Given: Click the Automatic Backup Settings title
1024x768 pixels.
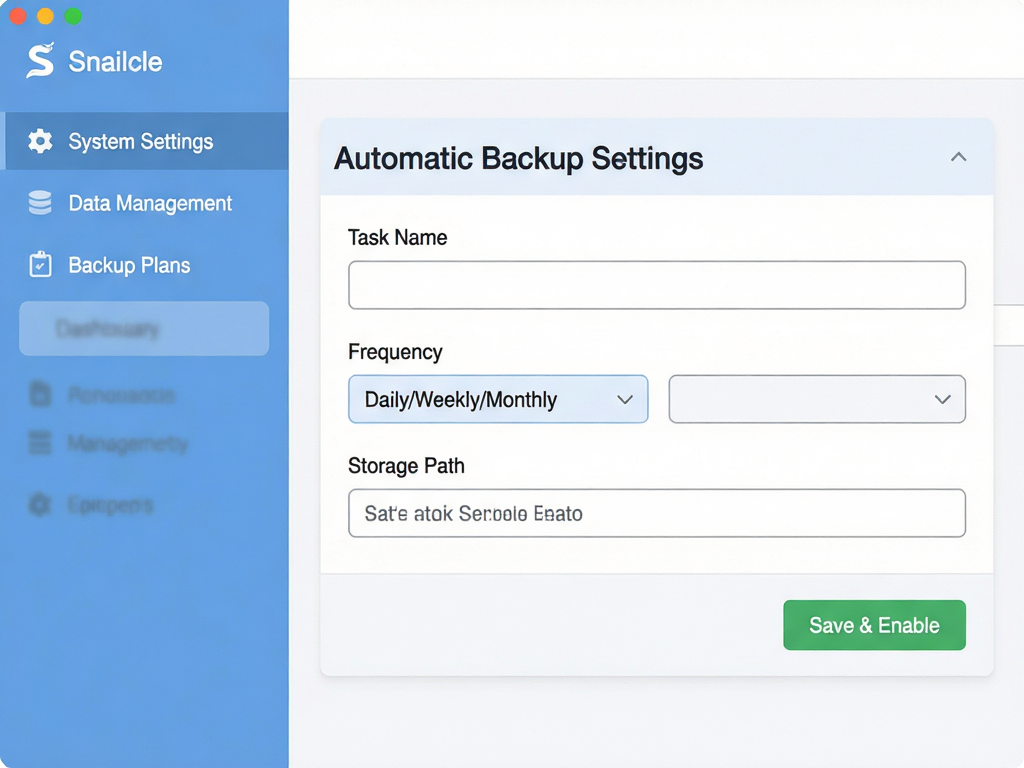Looking at the screenshot, I should click(519, 159).
